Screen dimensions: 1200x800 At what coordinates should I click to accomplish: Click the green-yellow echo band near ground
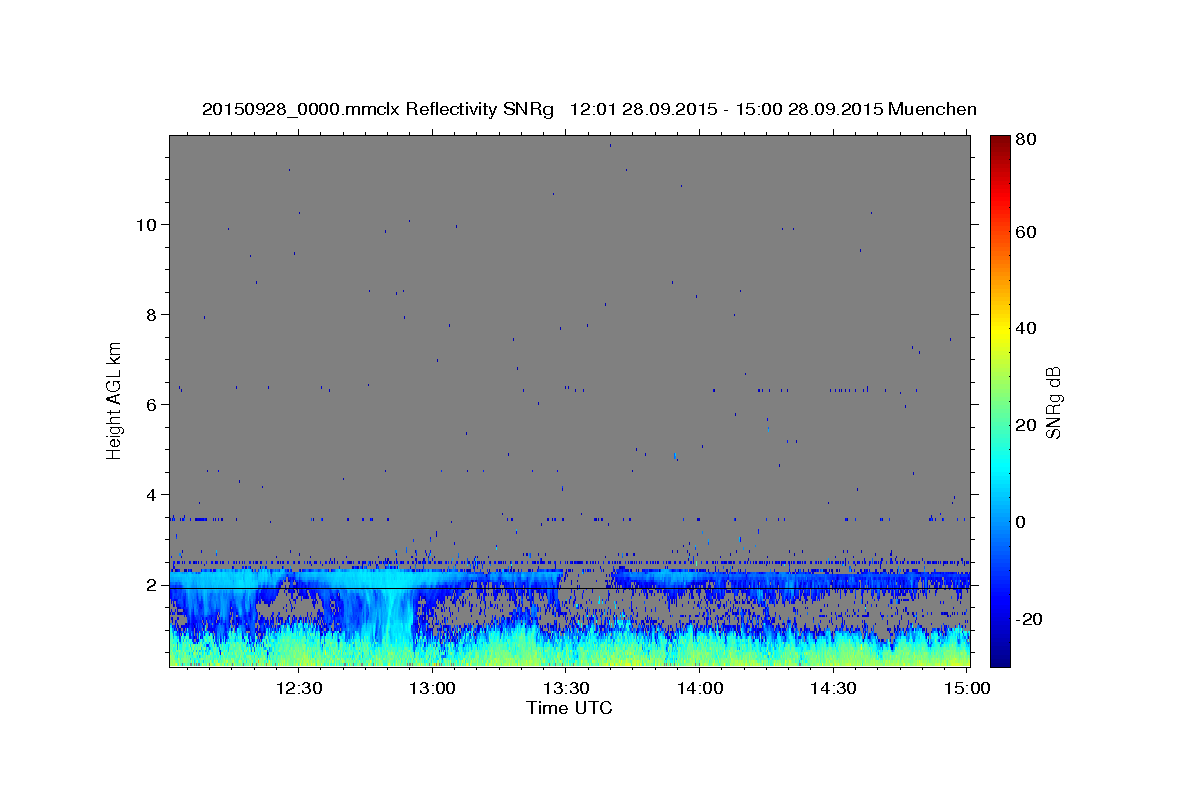(x=569, y=652)
